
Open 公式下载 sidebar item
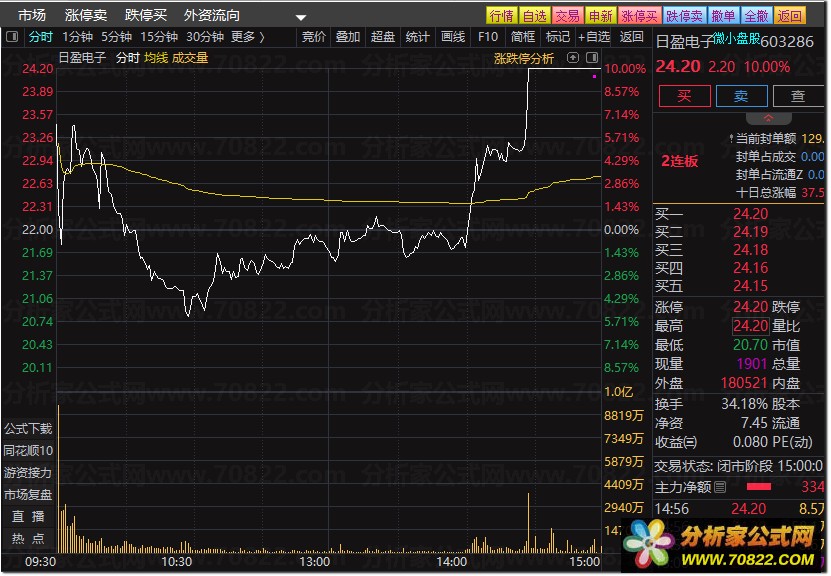(28, 428)
